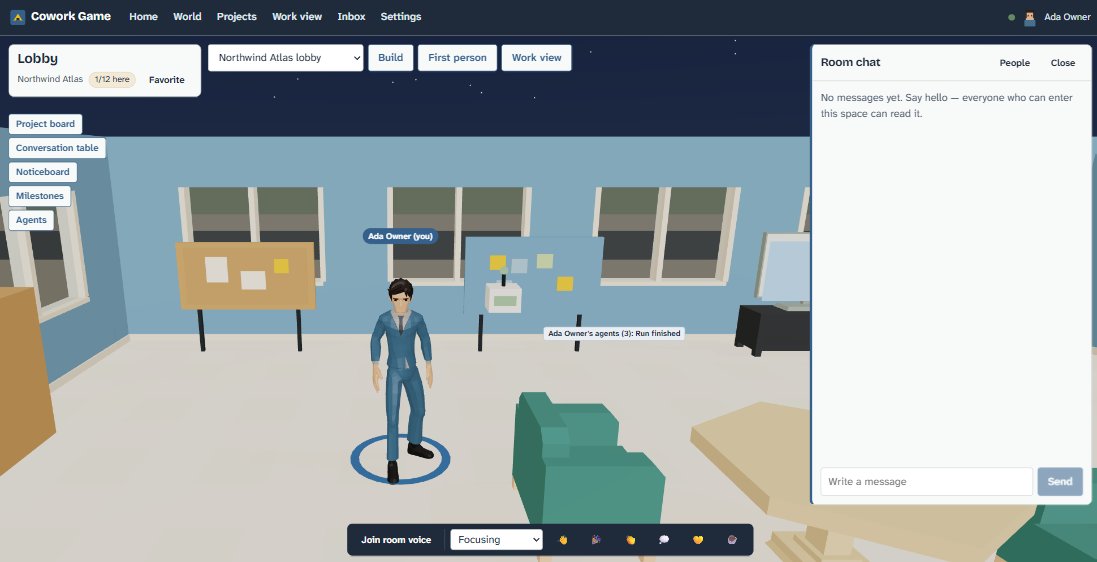The height and width of the screenshot is (562, 1097).
Task: Open the Northwind Atlas lobby room dropdown
Action: tap(285, 58)
